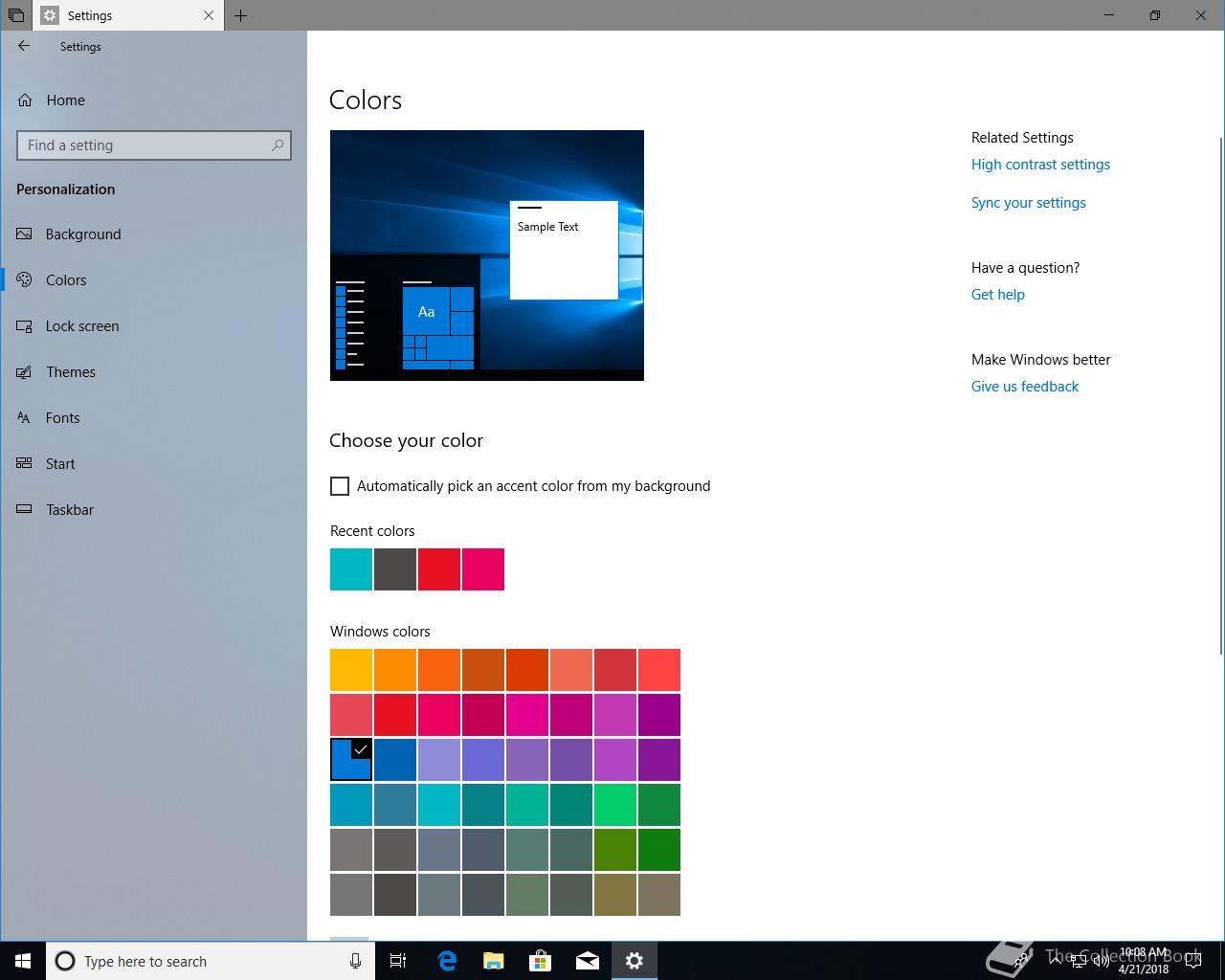Click the Task View icon on taskbar
Screen dimensions: 1225x980
pyautogui.click(x=399, y=961)
